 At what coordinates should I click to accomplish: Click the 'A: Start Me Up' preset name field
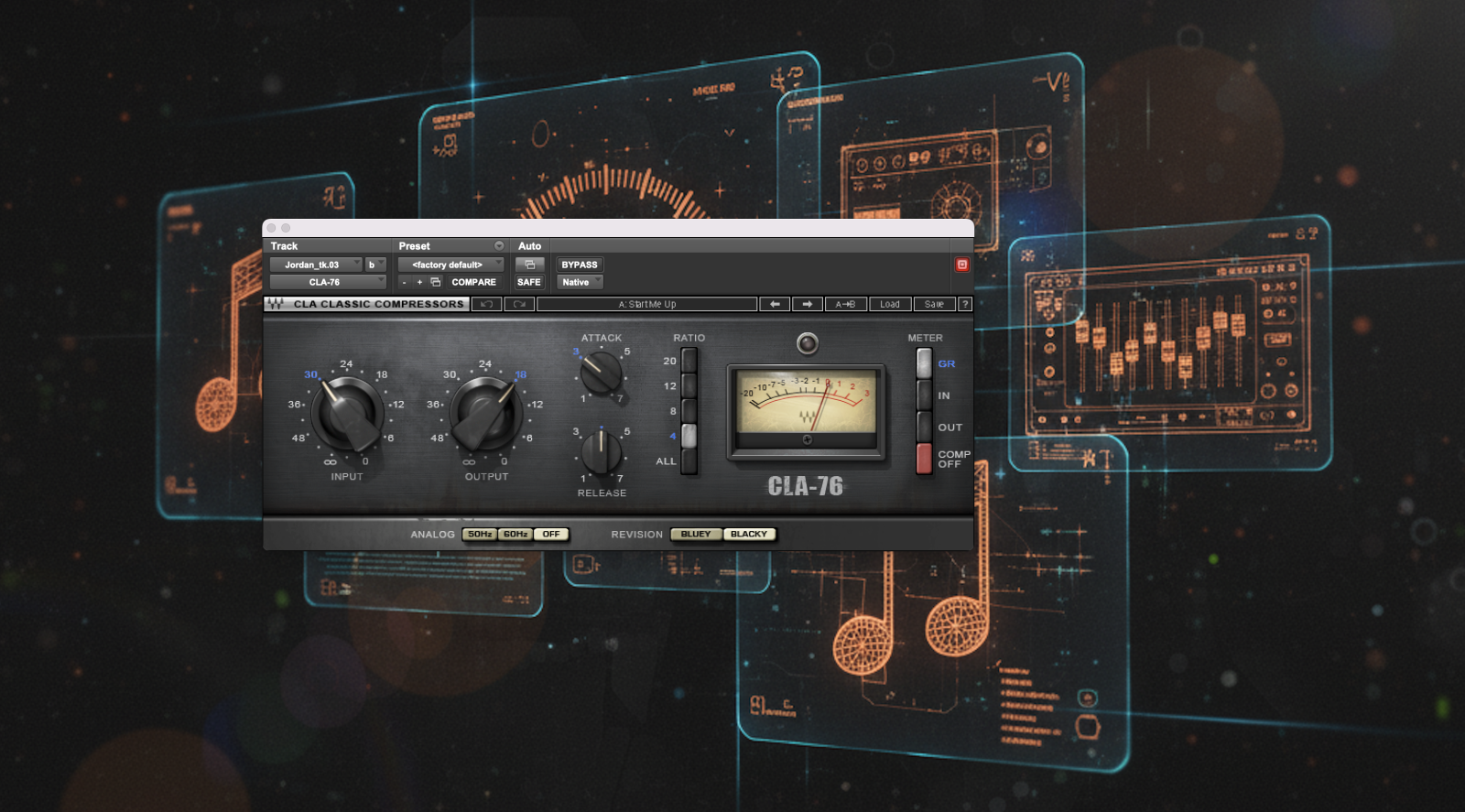click(647, 304)
